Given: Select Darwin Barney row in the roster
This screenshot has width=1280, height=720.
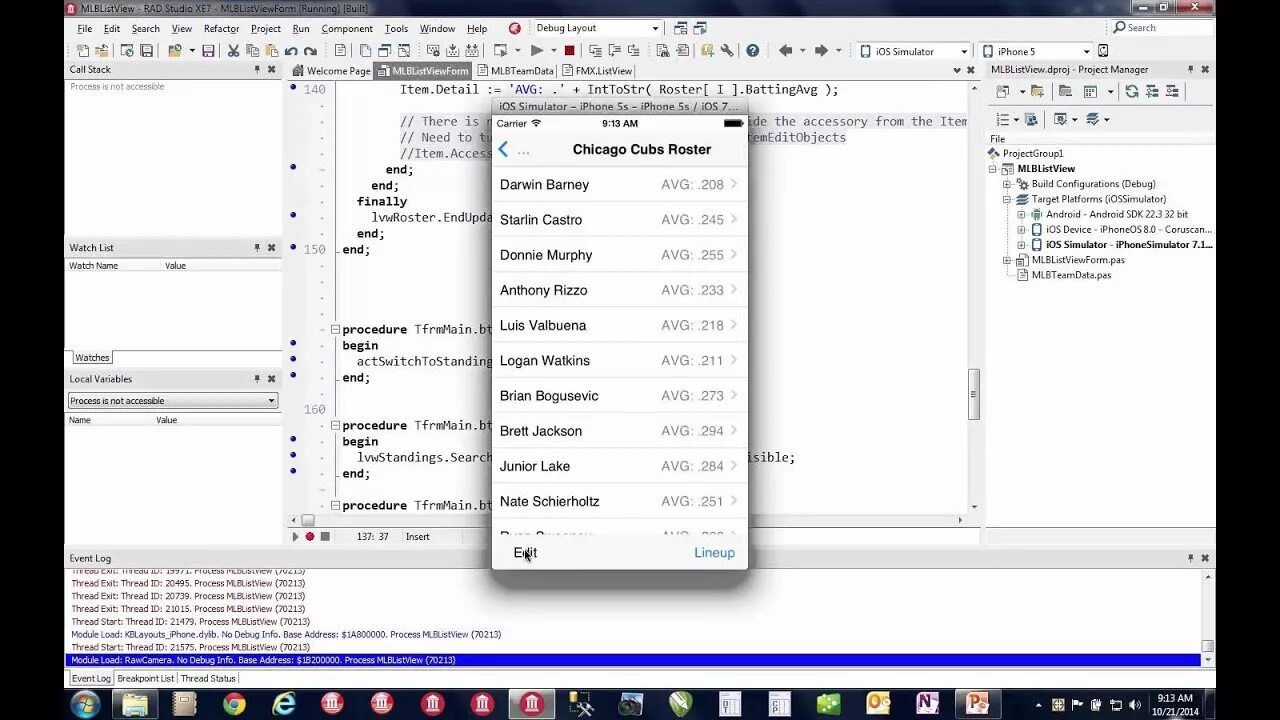Looking at the screenshot, I should [x=619, y=184].
